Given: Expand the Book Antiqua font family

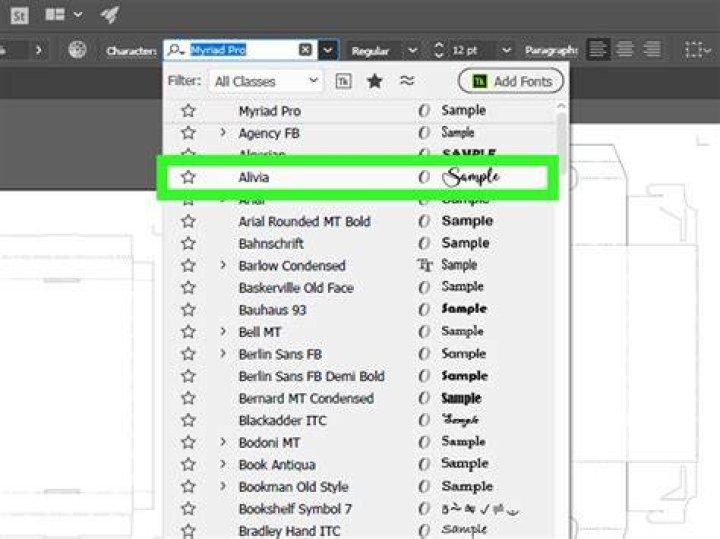Looking at the screenshot, I should pos(223,464).
